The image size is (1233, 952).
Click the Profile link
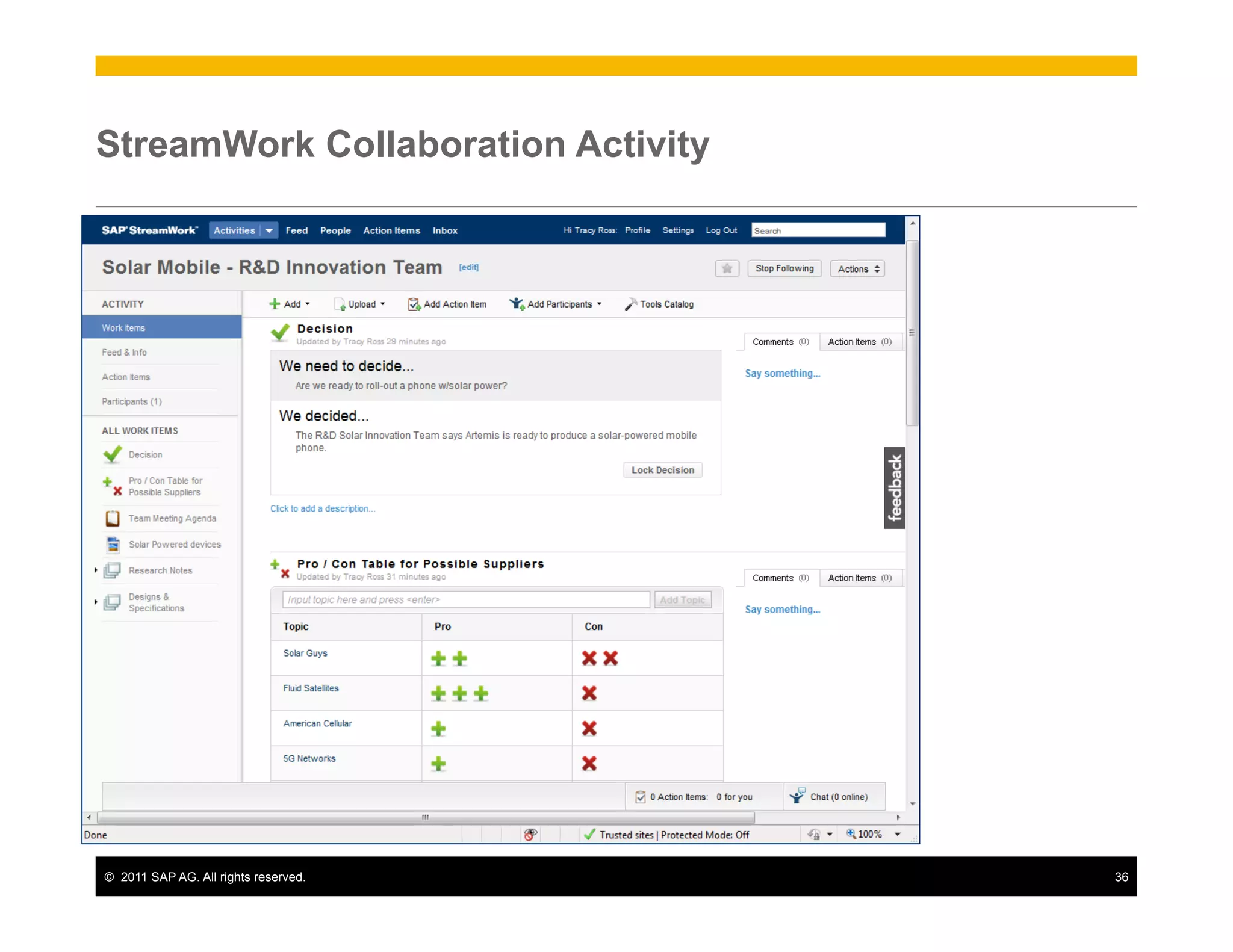(637, 230)
